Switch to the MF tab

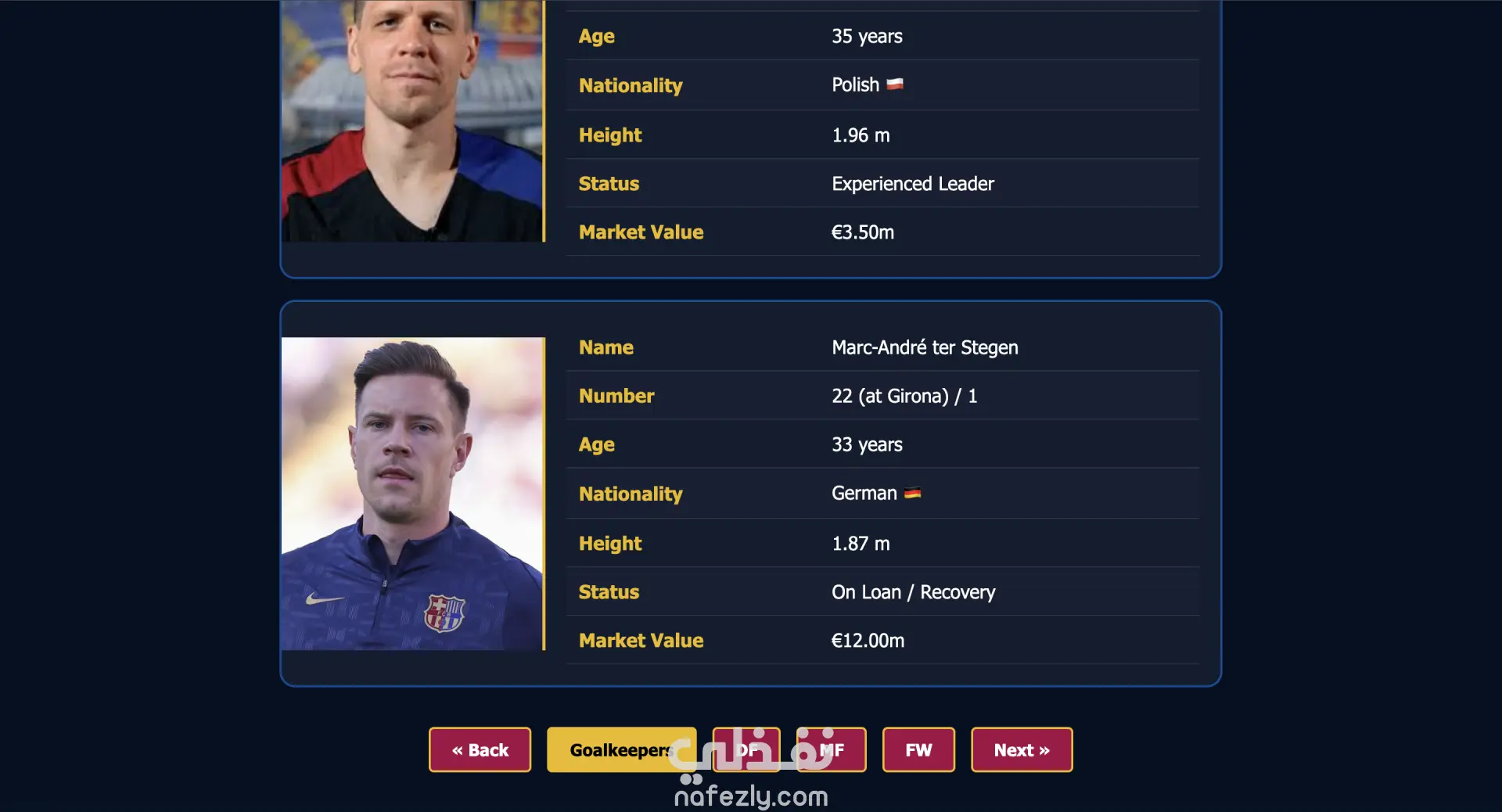tap(831, 749)
